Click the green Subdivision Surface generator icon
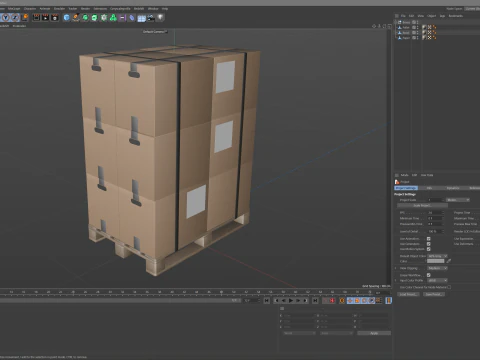This screenshot has width=480, height=360. (85, 17)
